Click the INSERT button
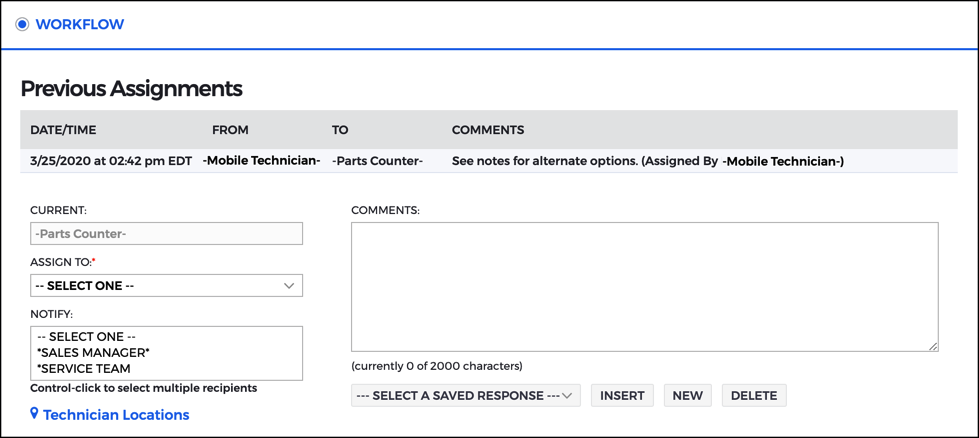The height and width of the screenshot is (438, 979). coord(622,396)
